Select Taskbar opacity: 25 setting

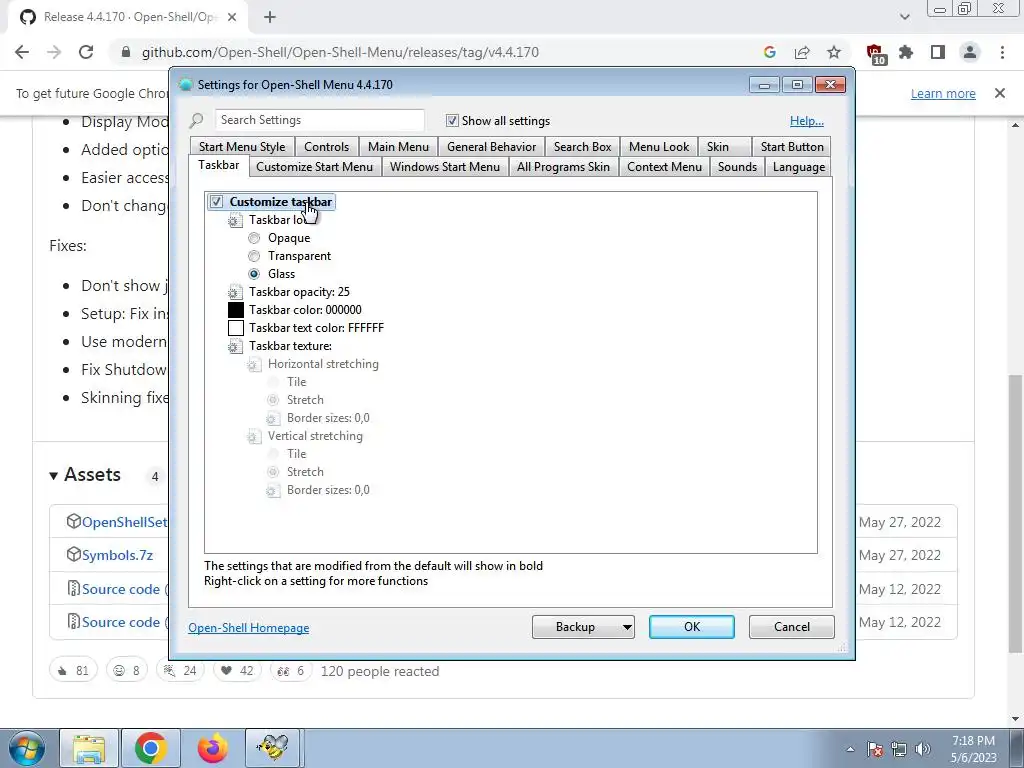pos(299,292)
